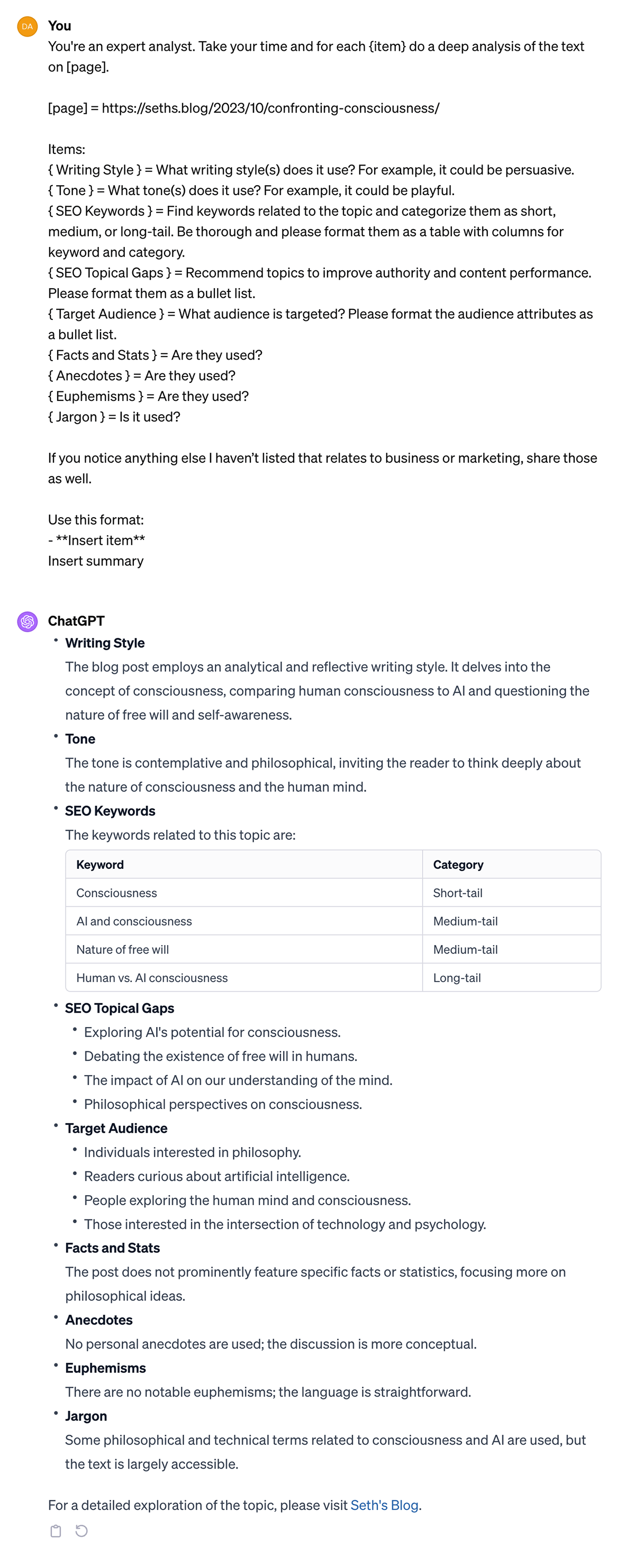This screenshot has height=1568, width=635.
Task: Click the "Long-tail" category cell
Action: 457,978
